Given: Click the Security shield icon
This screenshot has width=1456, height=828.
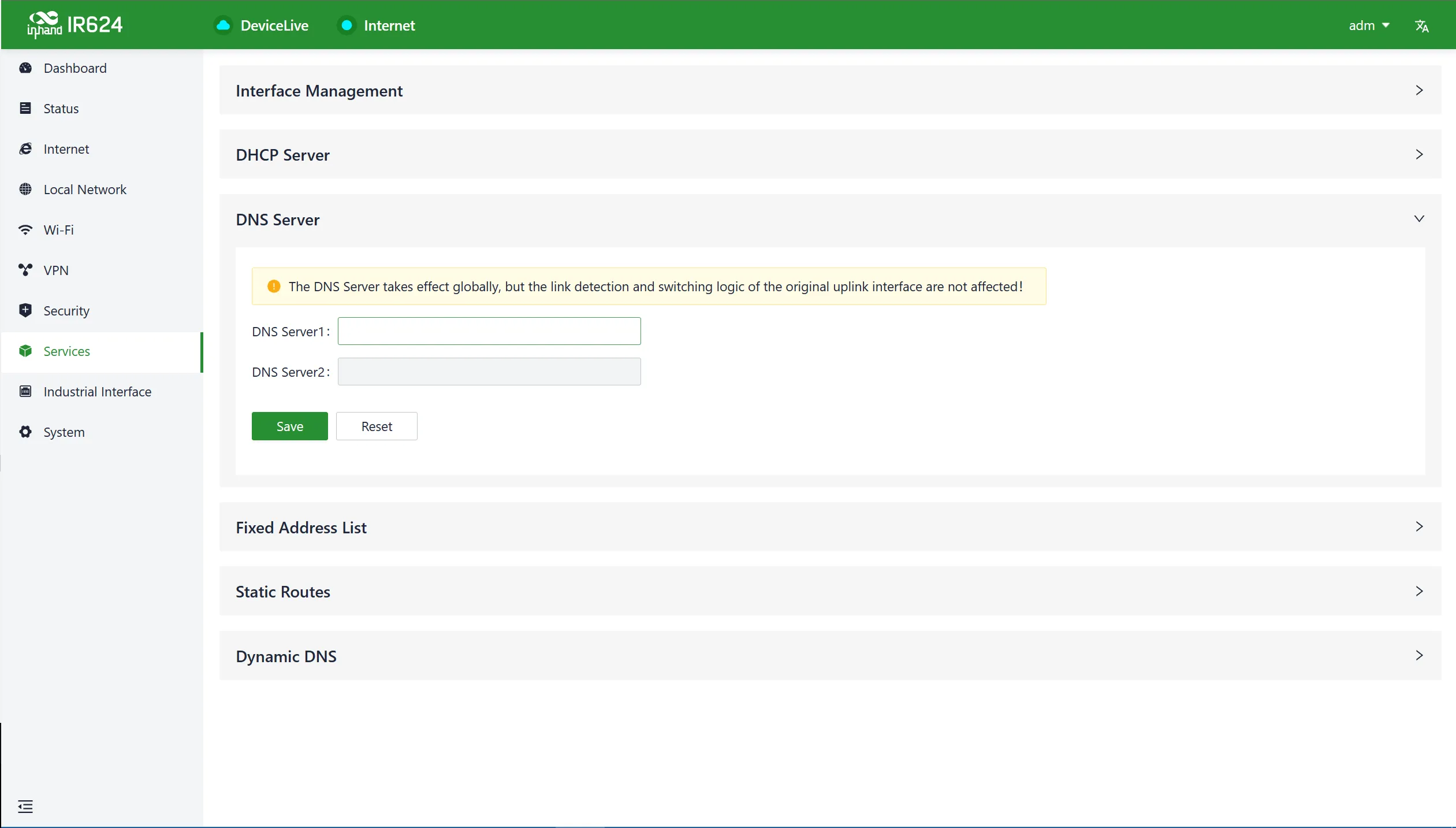Looking at the screenshot, I should click(25, 310).
